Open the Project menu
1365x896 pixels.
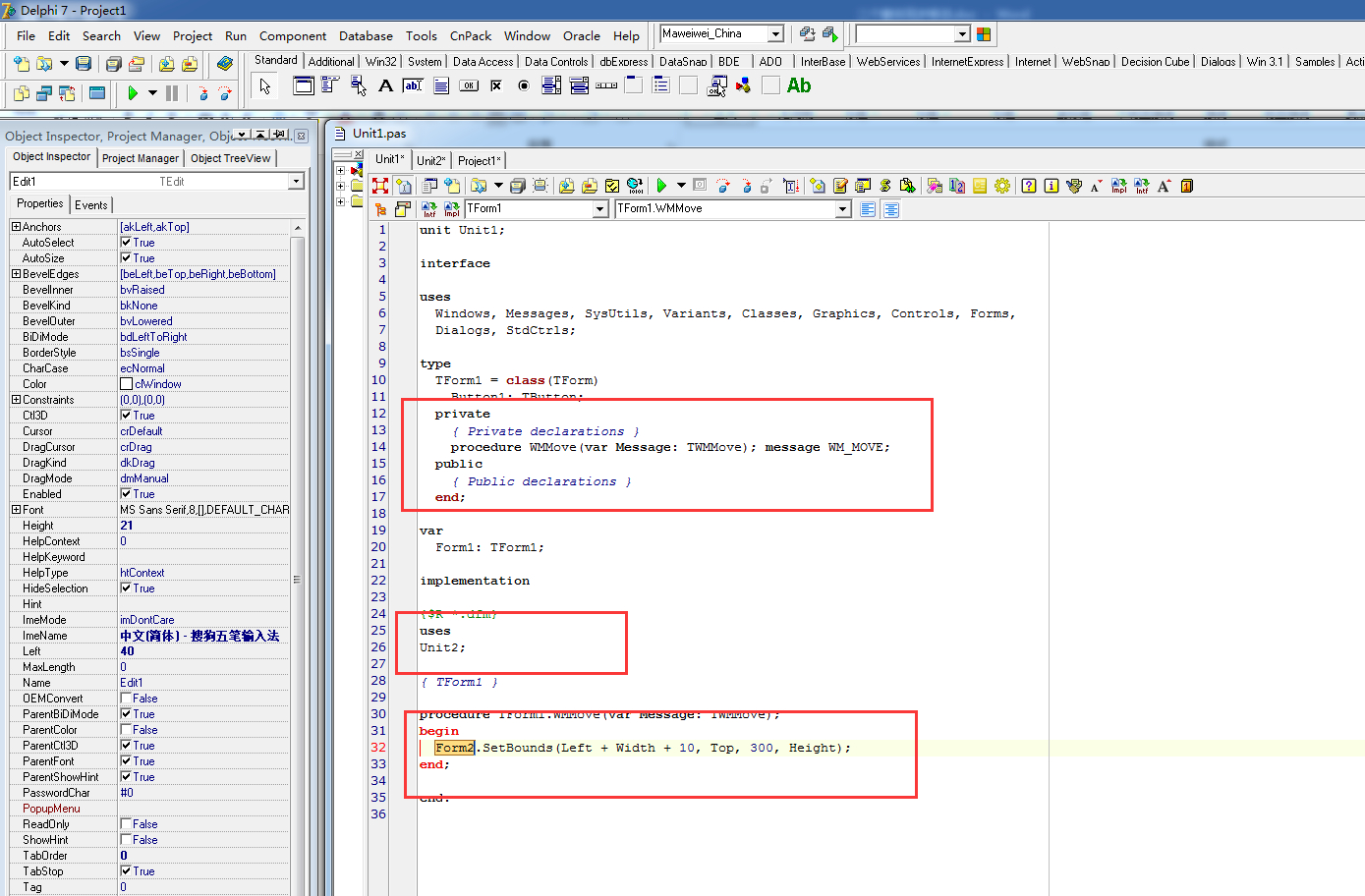click(x=193, y=35)
